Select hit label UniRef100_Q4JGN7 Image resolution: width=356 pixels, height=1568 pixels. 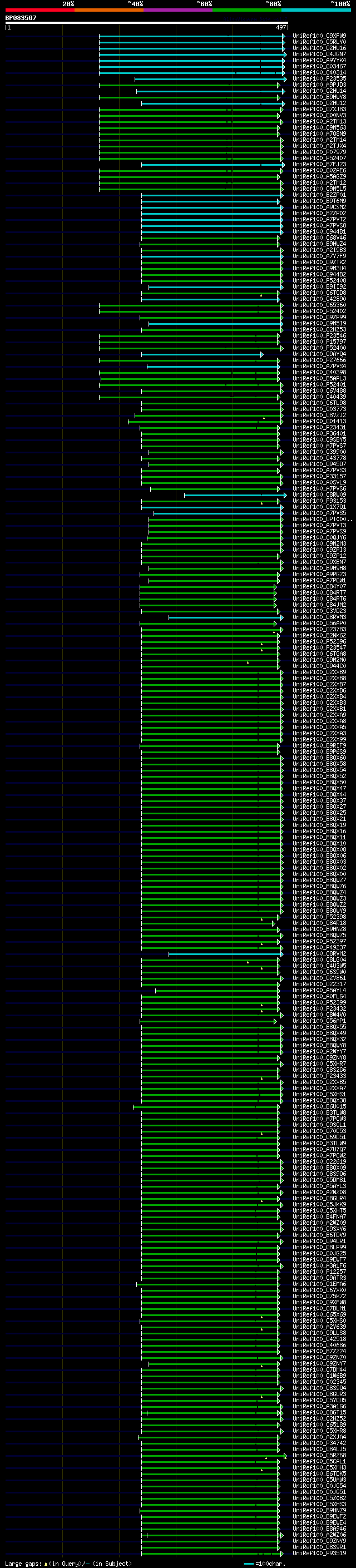pos(319,54)
